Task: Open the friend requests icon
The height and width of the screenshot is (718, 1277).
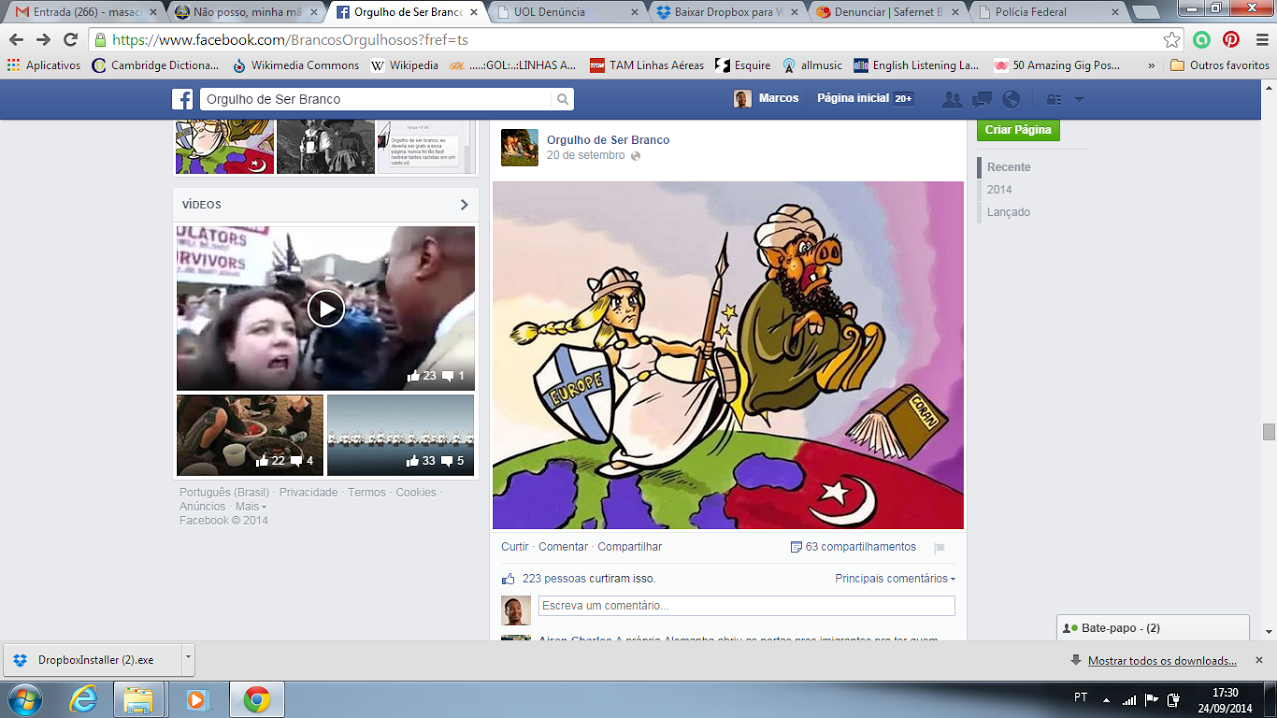Action: (952, 99)
